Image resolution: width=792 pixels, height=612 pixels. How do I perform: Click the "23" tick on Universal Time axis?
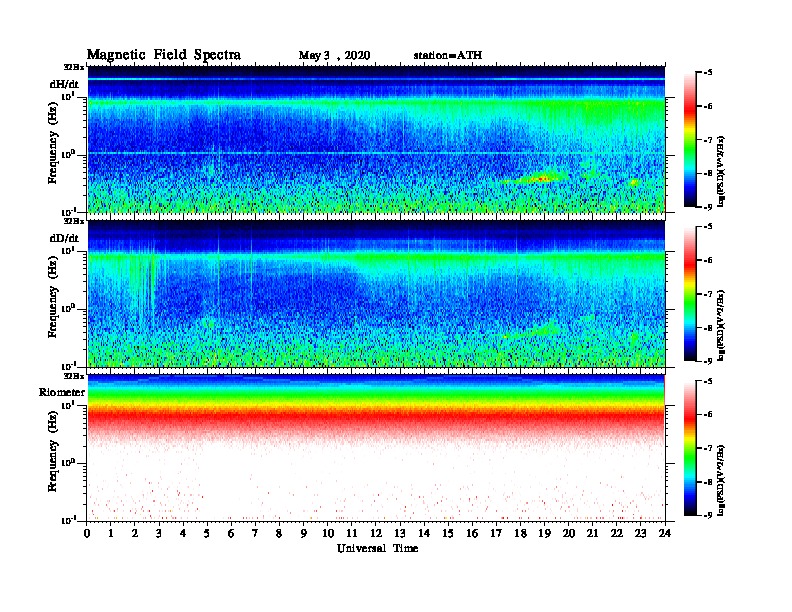click(x=640, y=533)
